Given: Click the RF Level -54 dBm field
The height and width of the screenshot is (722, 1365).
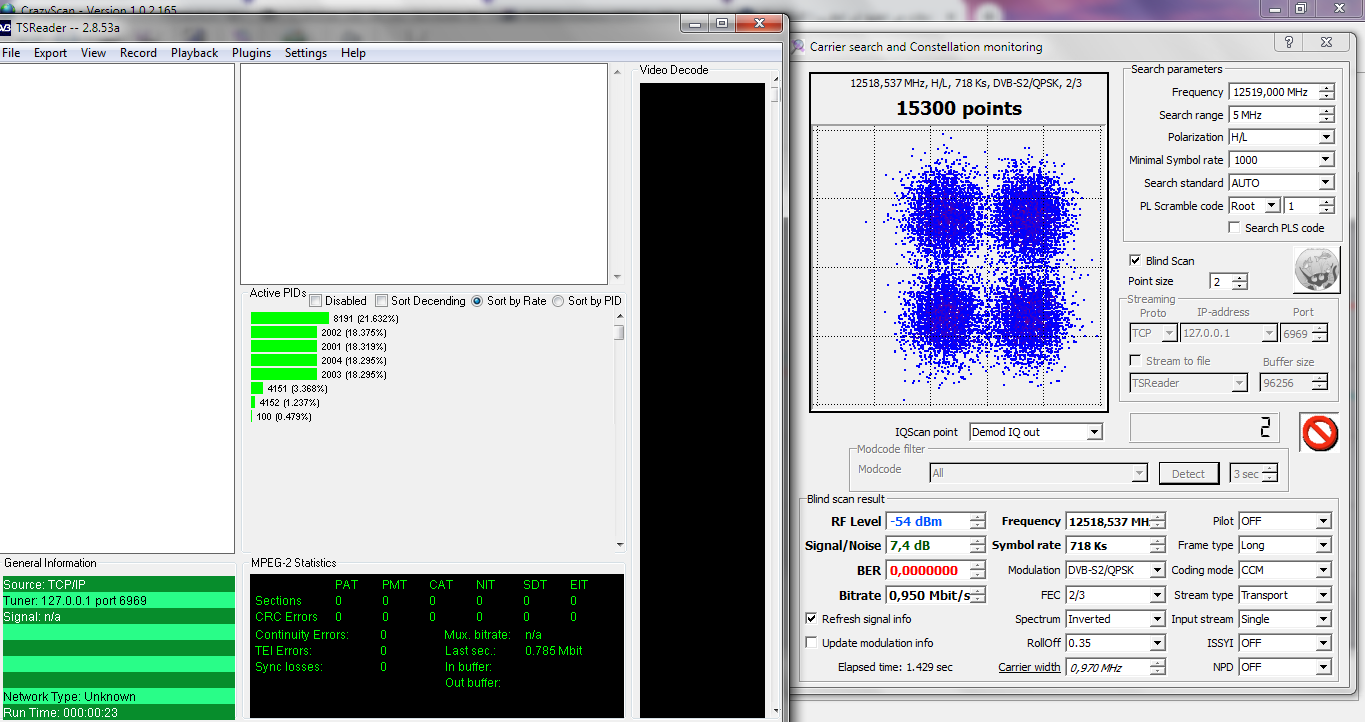Looking at the screenshot, I should coord(936,521).
